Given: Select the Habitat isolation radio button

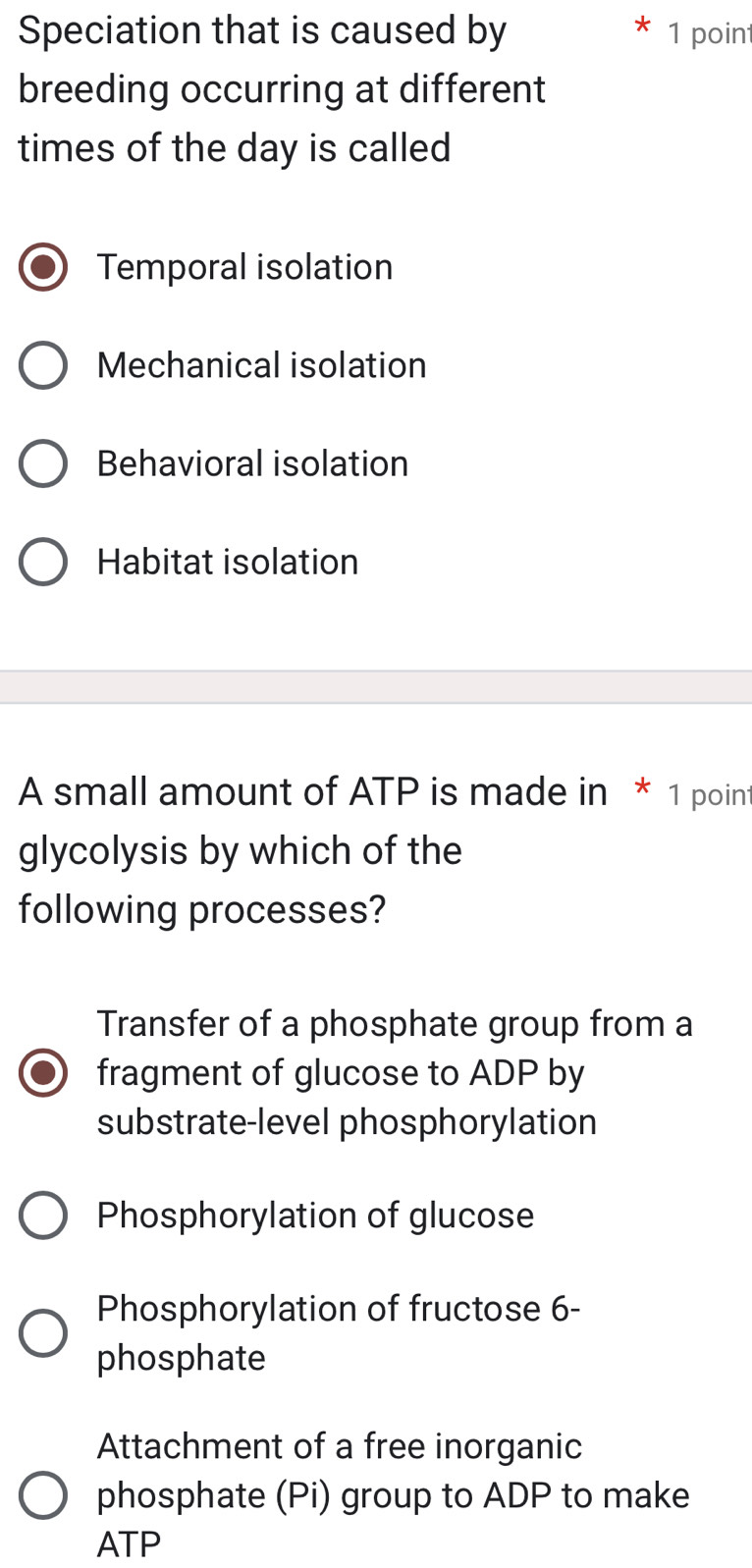Looking at the screenshot, I should pos(42,561).
